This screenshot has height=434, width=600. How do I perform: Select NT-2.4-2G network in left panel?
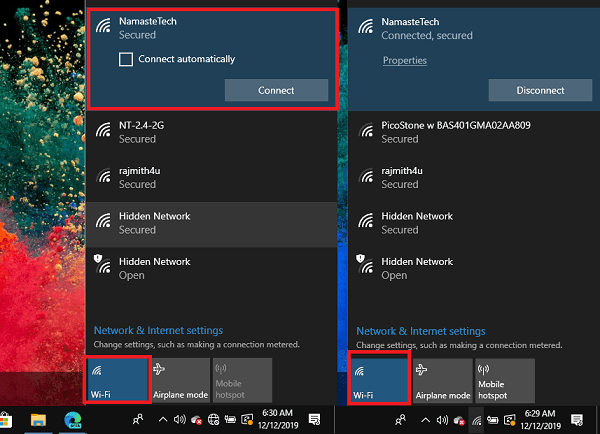[x=212, y=132]
